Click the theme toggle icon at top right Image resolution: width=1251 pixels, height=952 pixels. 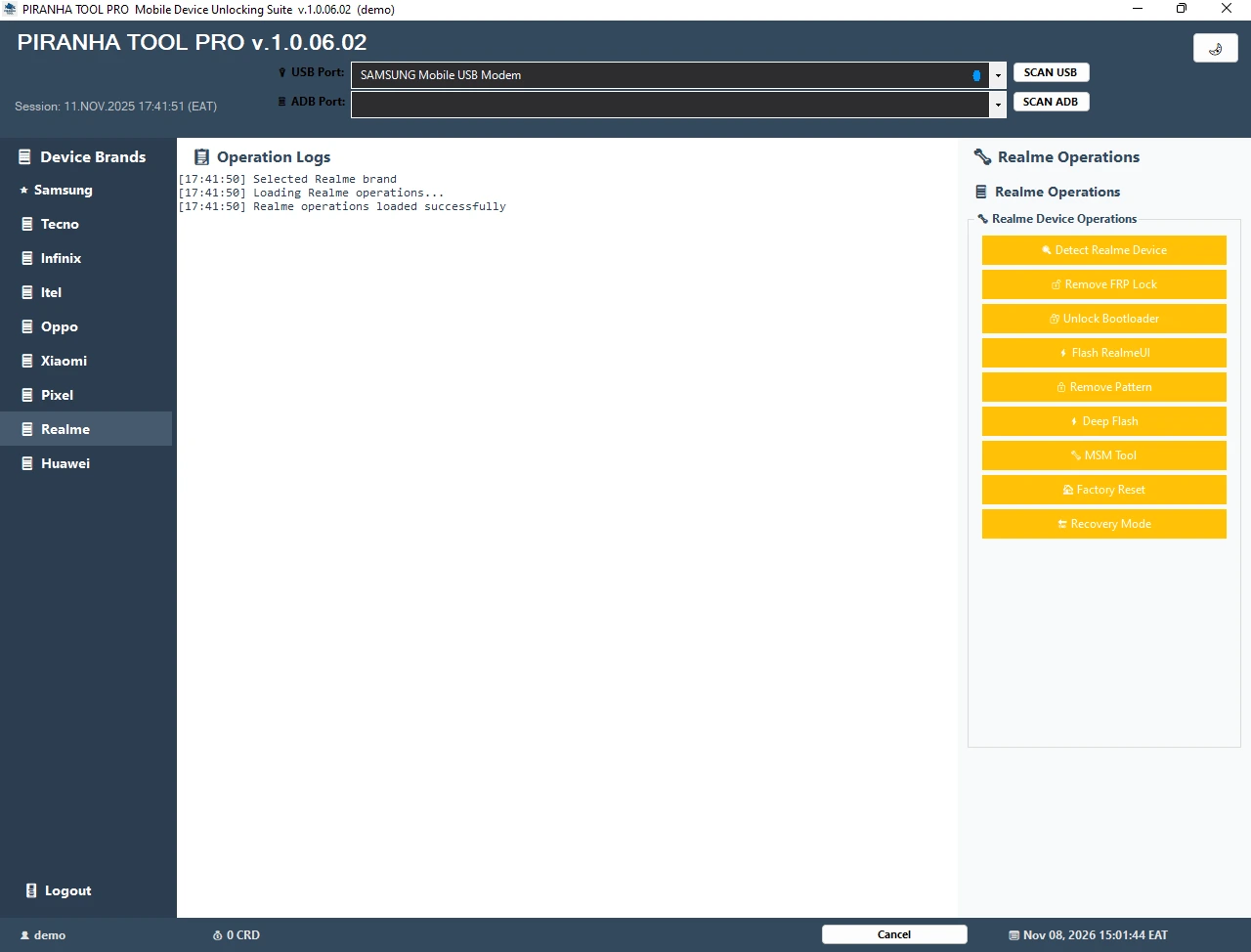point(1215,48)
